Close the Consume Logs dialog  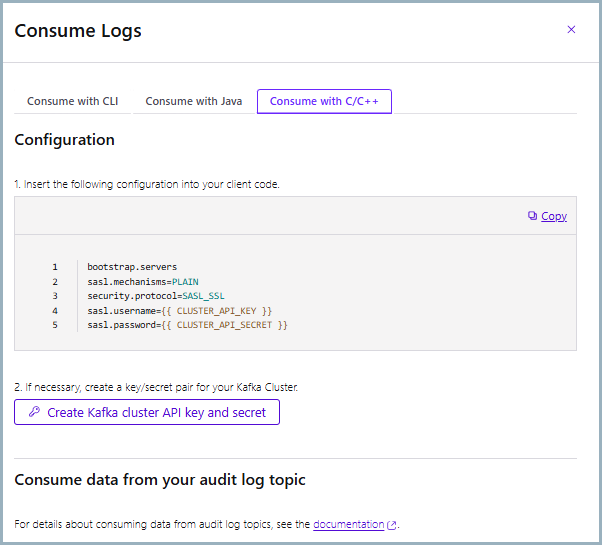pos(571,30)
